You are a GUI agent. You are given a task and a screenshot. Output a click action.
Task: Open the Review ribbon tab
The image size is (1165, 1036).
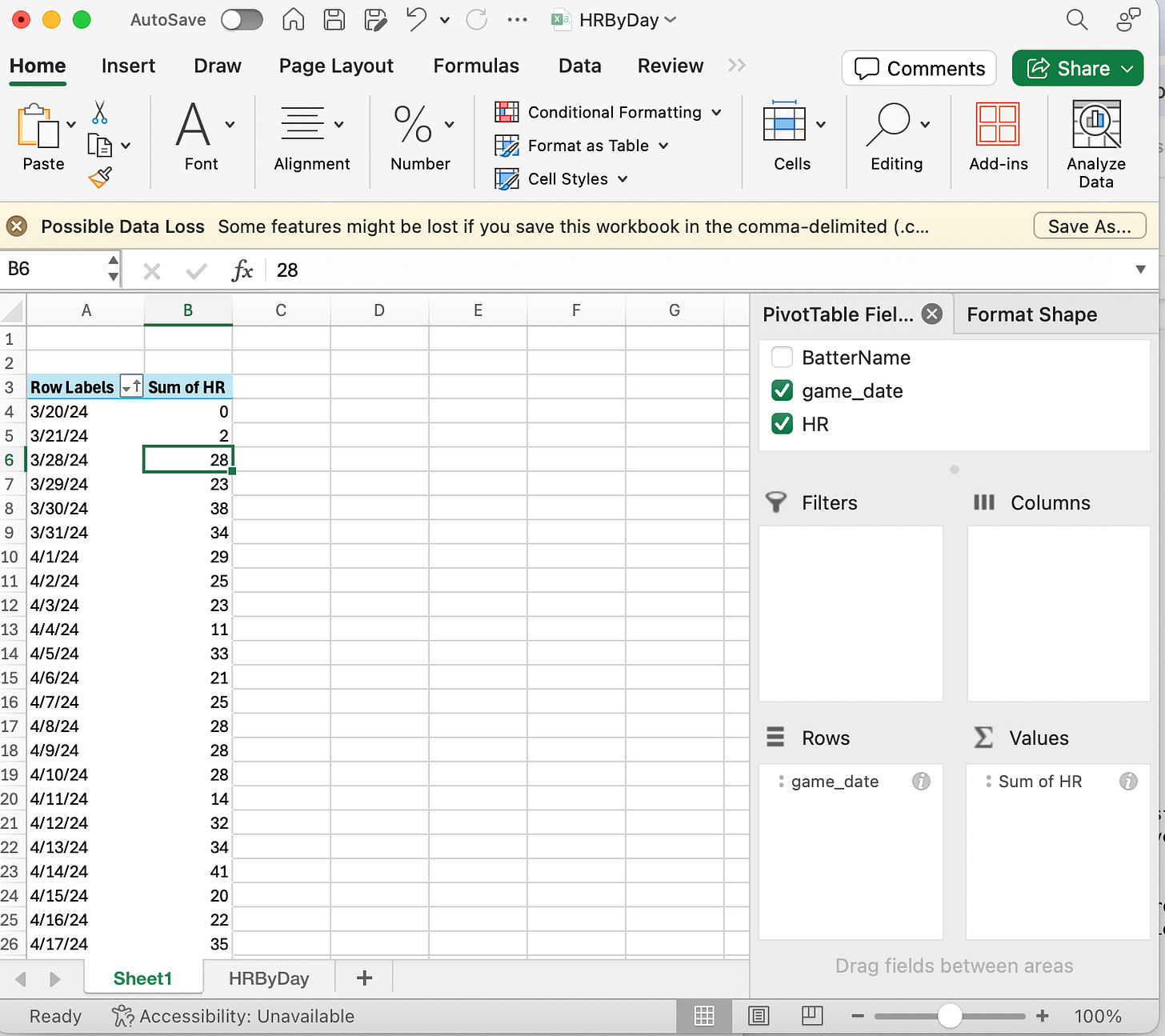(x=671, y=66)
